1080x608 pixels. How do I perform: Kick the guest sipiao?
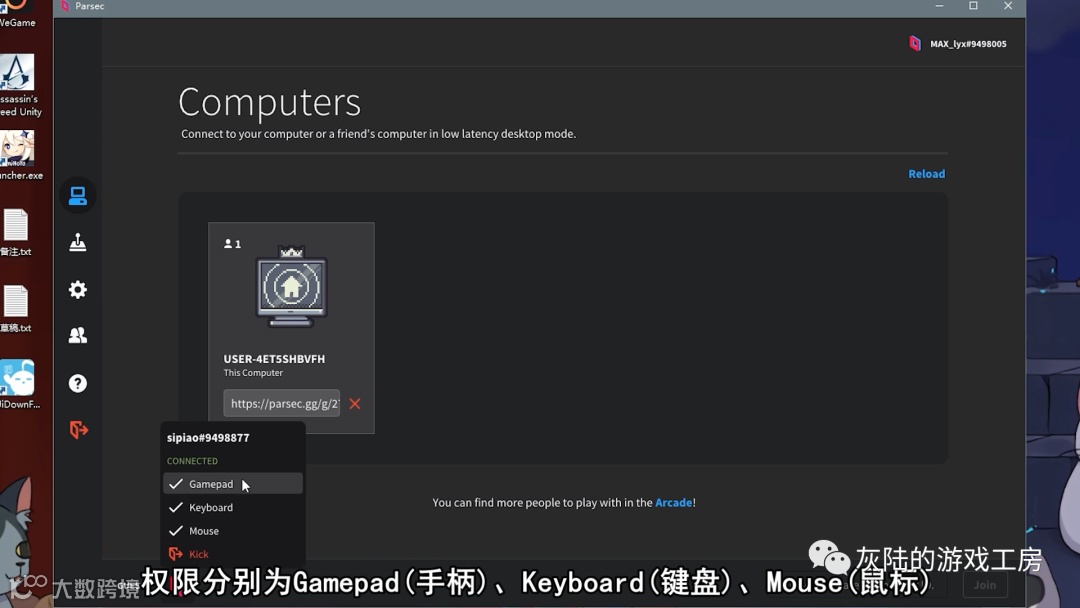(233, 554)
